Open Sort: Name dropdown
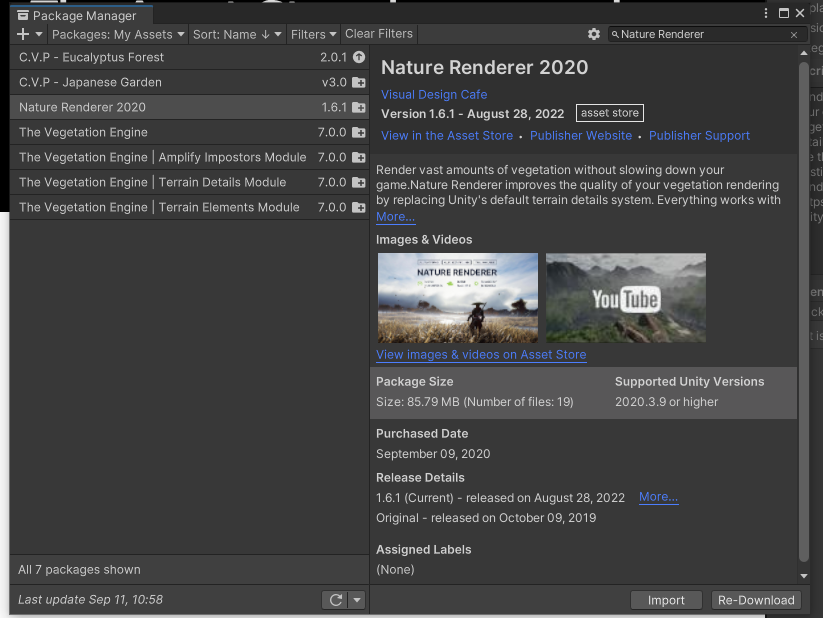 point(237,35)
